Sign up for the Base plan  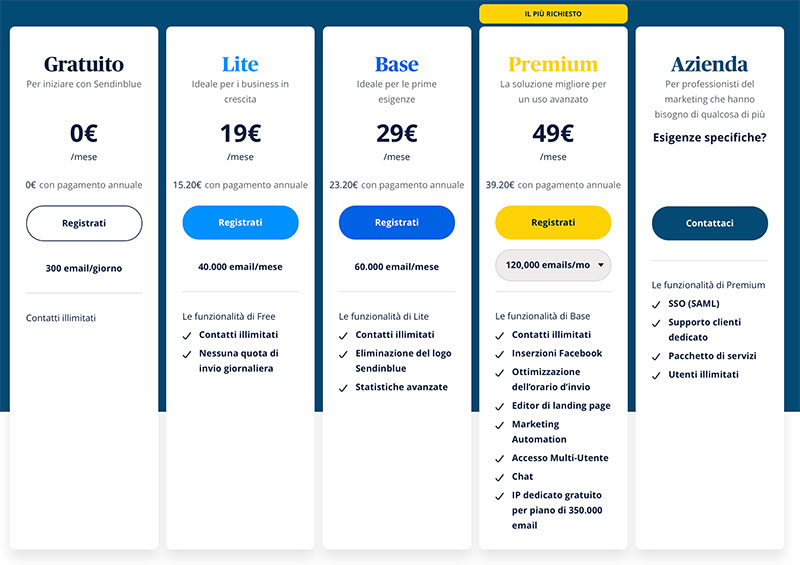(396, 223)
